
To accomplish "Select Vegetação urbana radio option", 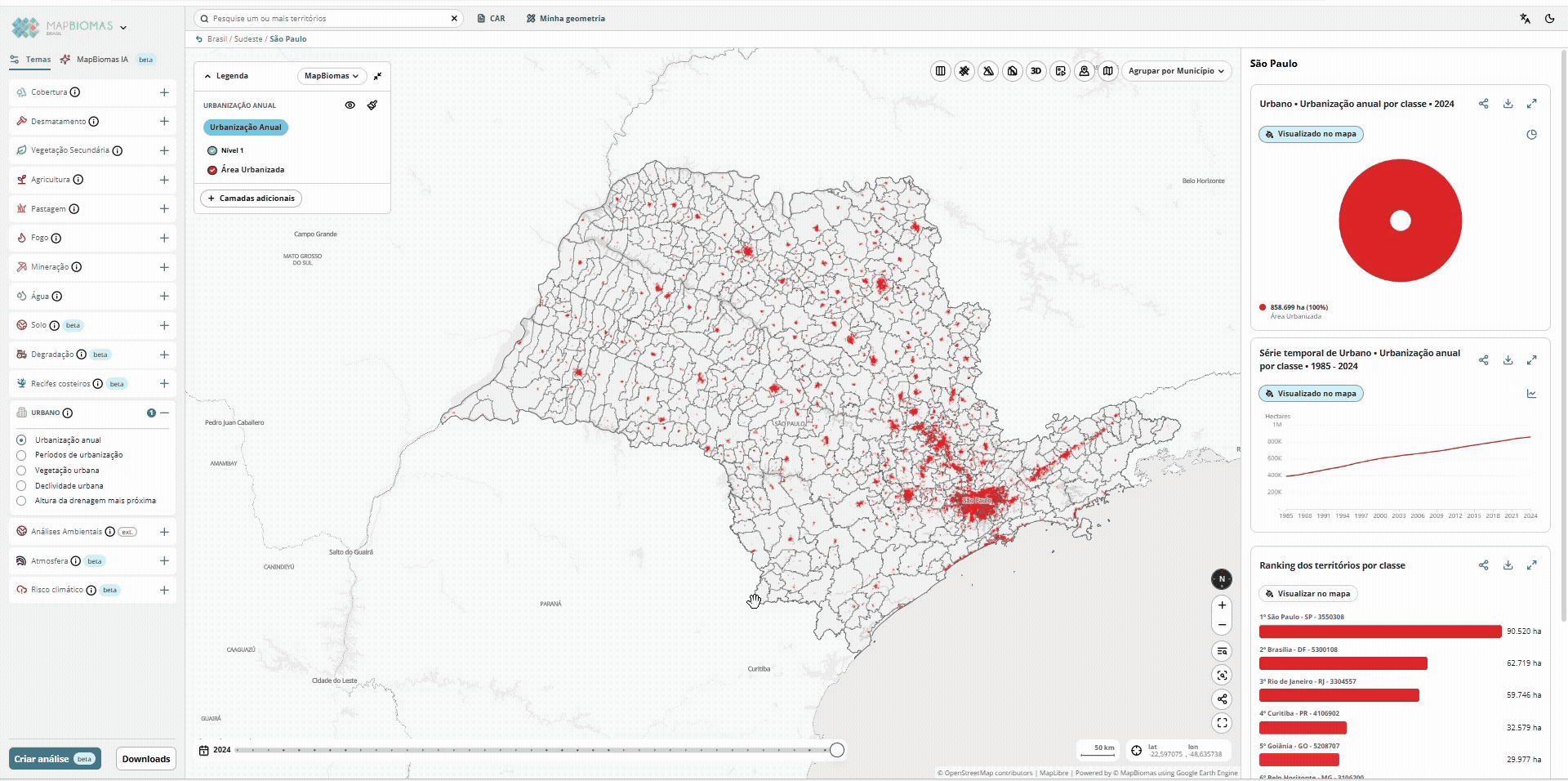I will click(x=21, y=471).
